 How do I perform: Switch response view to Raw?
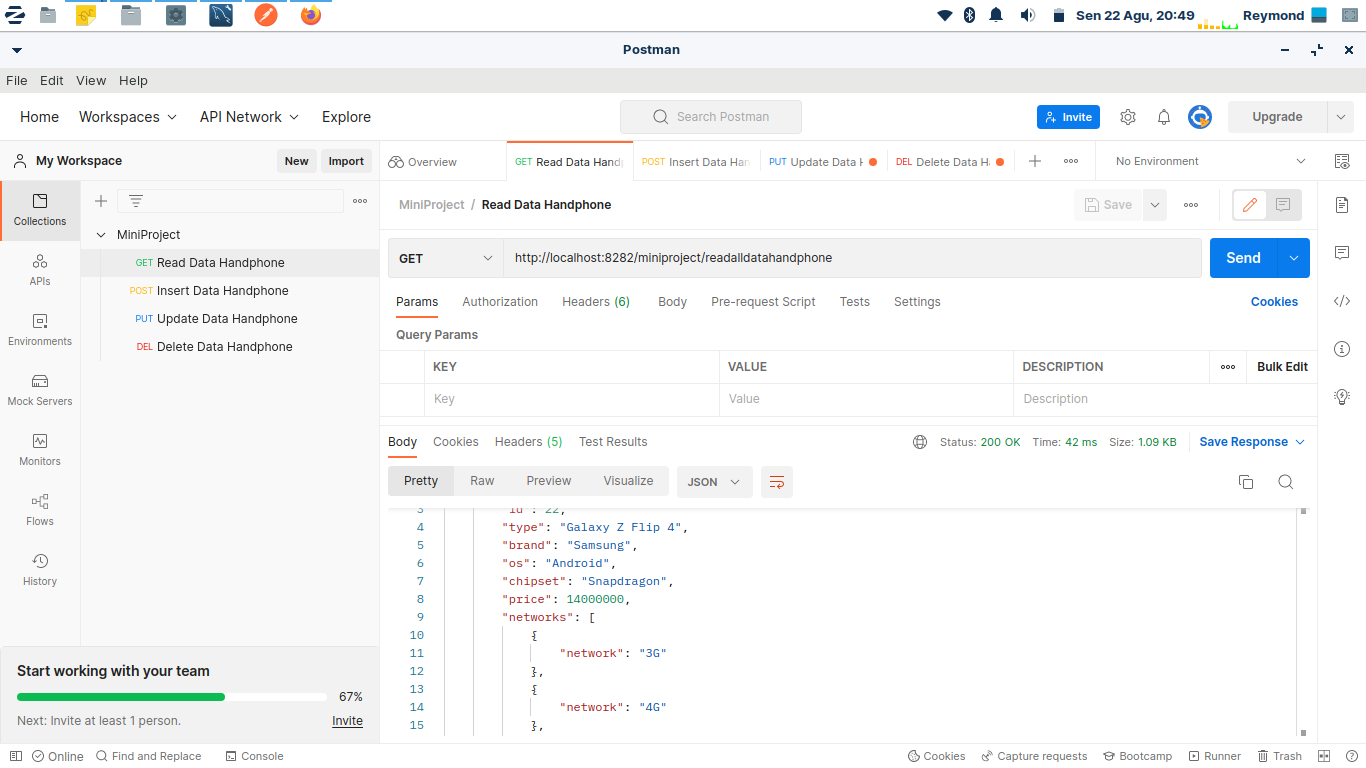pyautogui.click(x=482, y=481)
